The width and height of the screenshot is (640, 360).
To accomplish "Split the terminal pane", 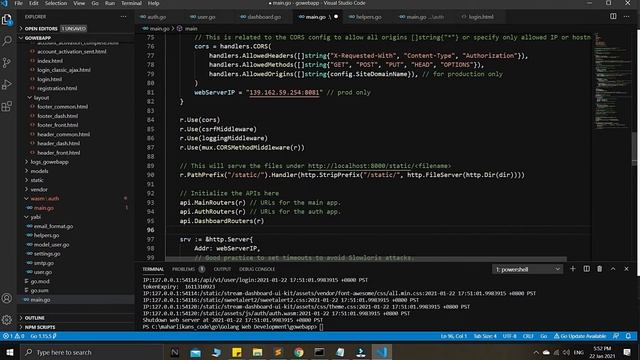I will tap(587, 269).
